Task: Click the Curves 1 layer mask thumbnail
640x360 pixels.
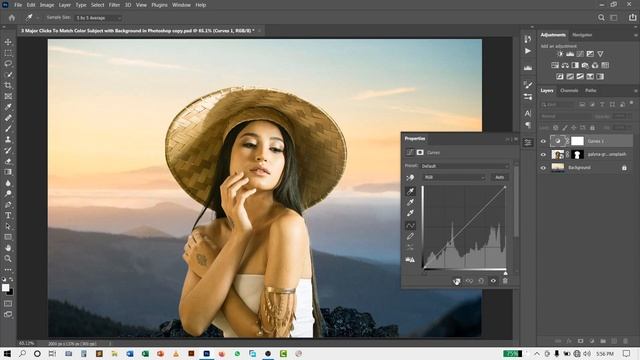Action: [x=577, y=141]
